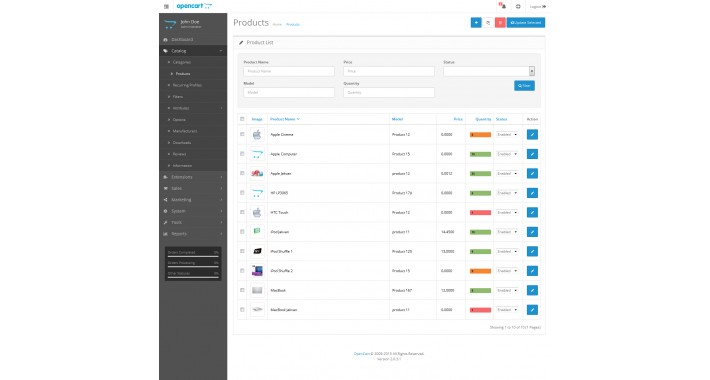Click MacBook green quantity bar

(480, 290)
